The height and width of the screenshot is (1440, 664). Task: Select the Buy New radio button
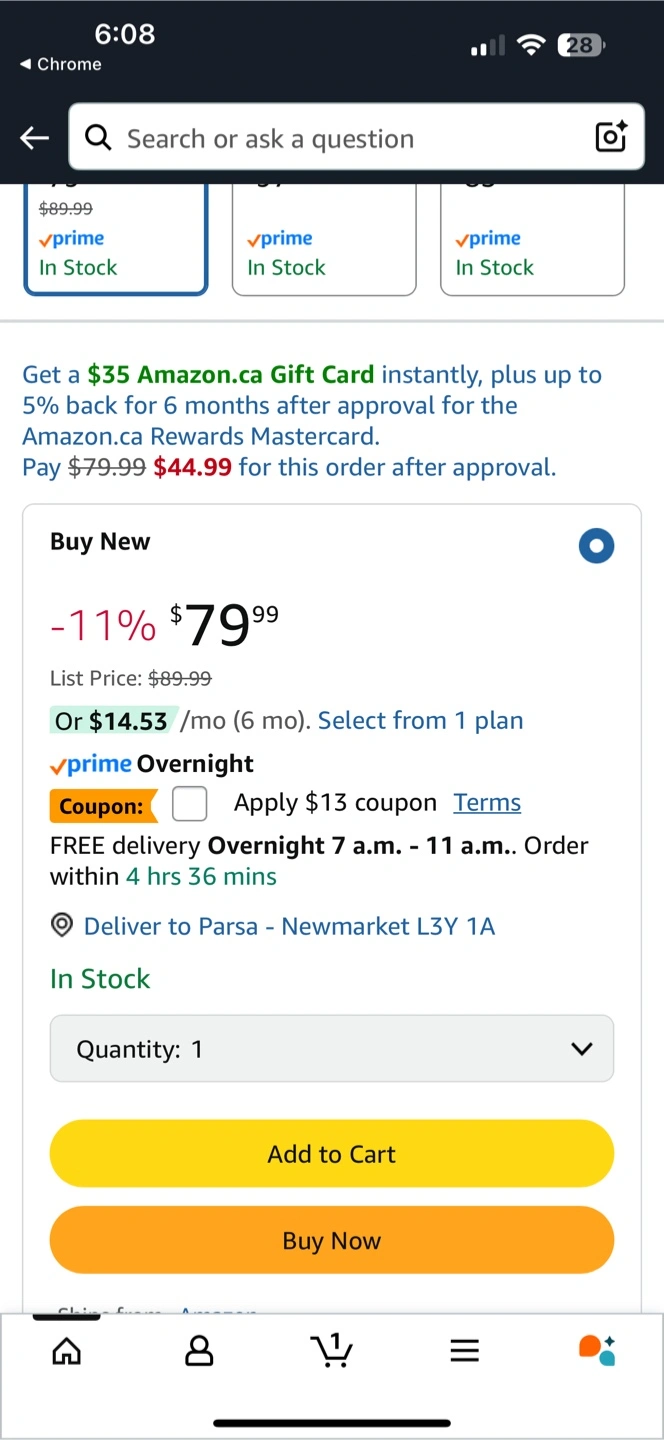(x=596, y=546)
